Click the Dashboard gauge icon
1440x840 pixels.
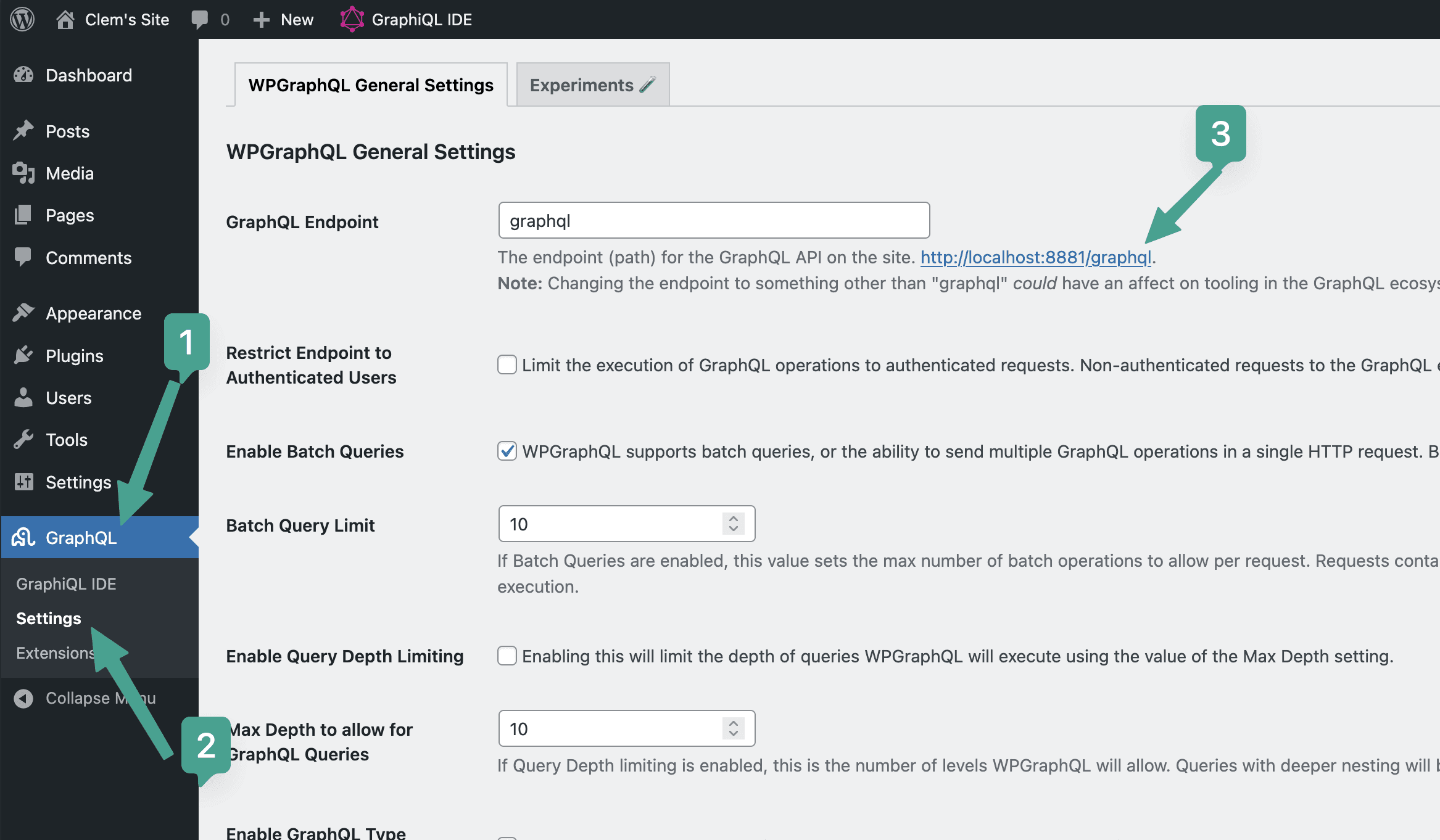pyautogui.click(x=23, y=75)
